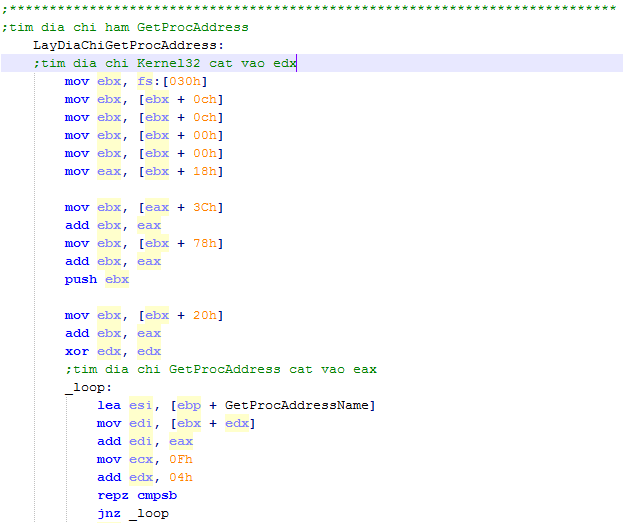Image resolution: width=623 pixels, height=523 pixels.
Task: Click the line 'mov ebx, [ebx + 20h]'
Action: click(x=144, y=316)
